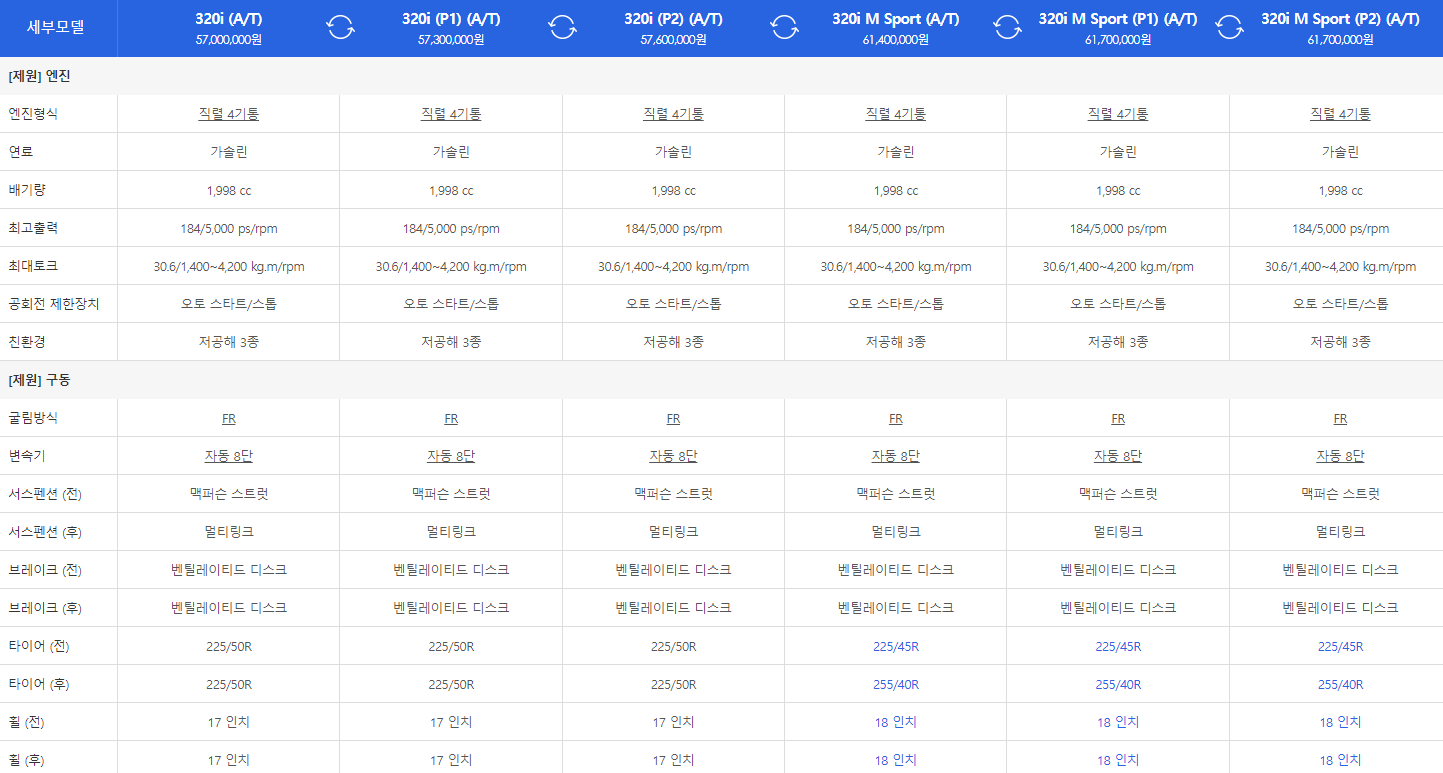Viewport: 1443px width, 773px height.
Task: Click the 변속기 row label
Action: [x=26, y=456]
